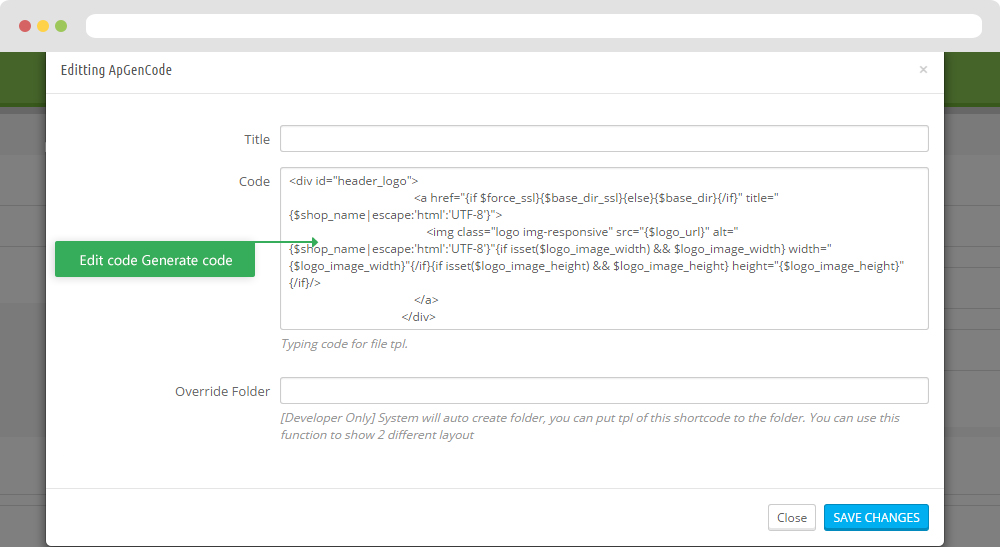Click the green window control dot
Image resolution: width=1000 pixels, height=547 pixels.
(x=61, y=26)
